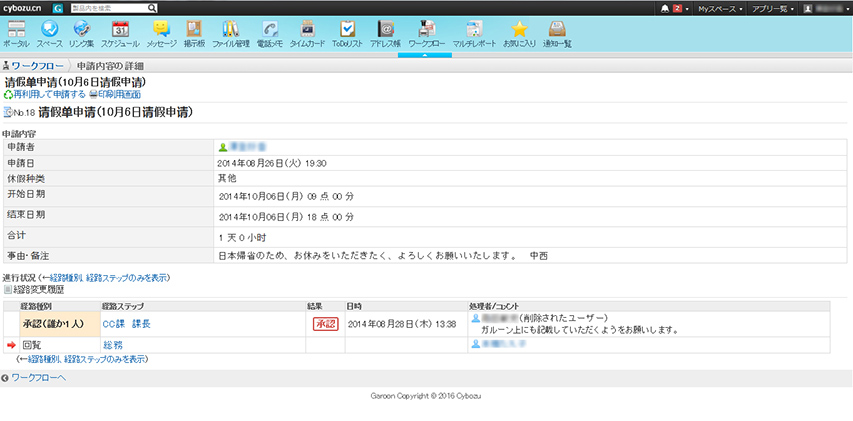
Task: Open the Link collection (リンク集) icon
Action: 82,29
